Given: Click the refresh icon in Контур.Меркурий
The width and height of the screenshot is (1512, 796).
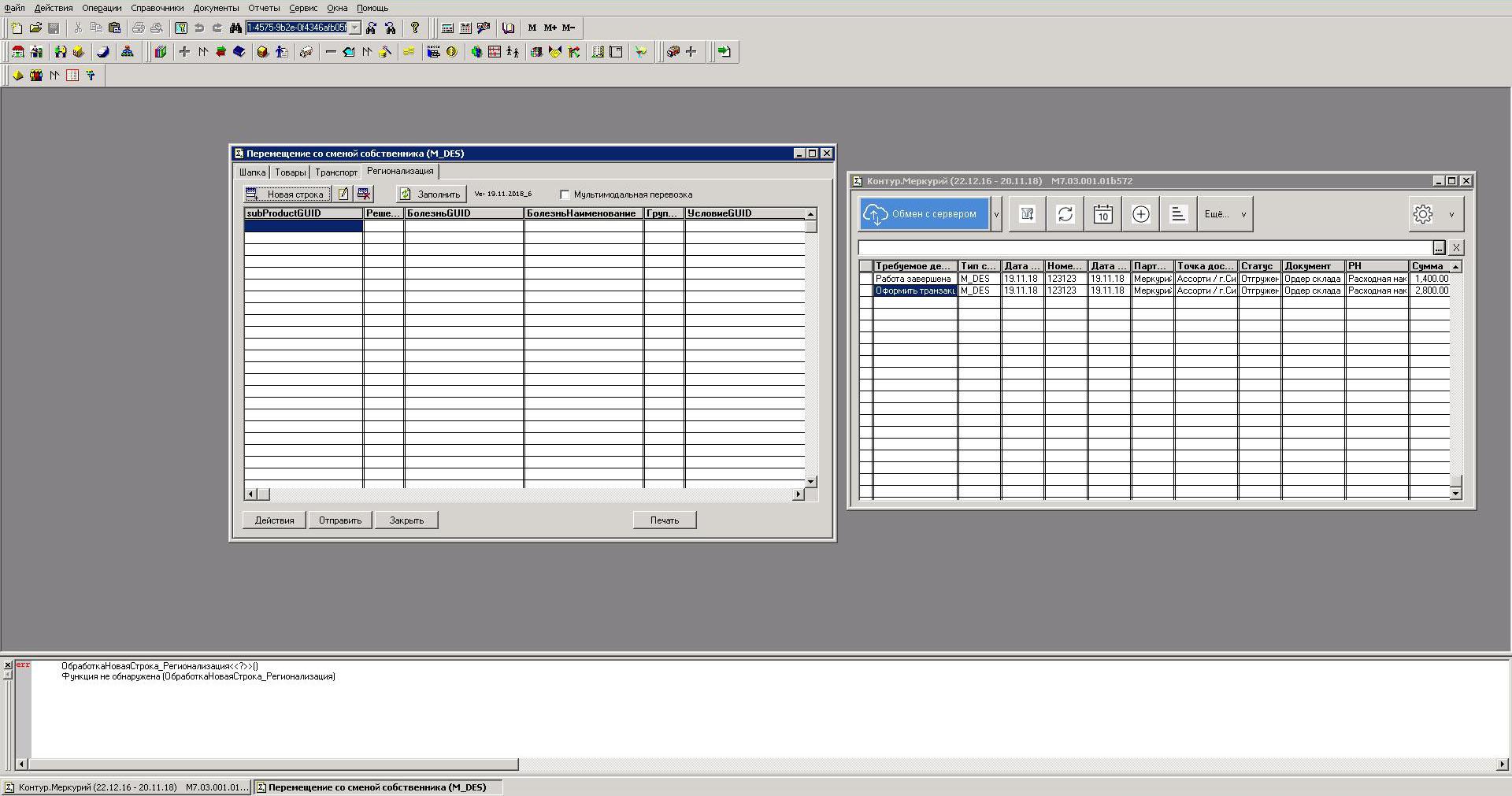Looking at the screenshot, I should [1065, 214].
